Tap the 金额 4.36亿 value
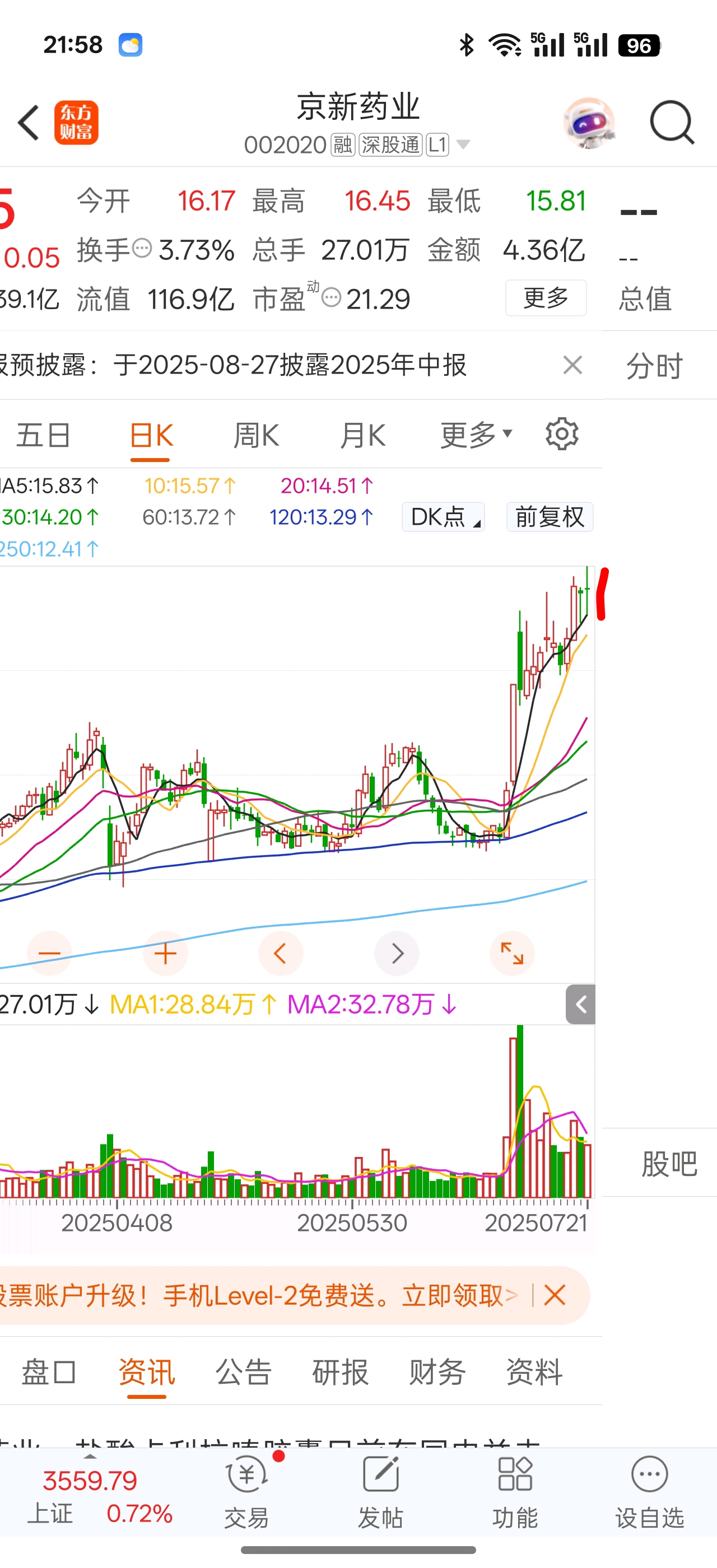 tap(543, 250)
